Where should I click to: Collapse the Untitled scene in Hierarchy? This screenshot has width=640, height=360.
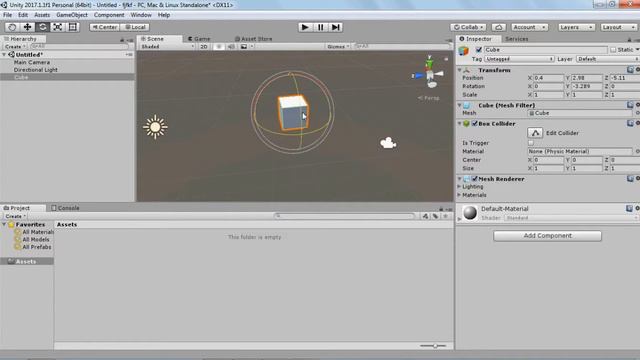4,55
